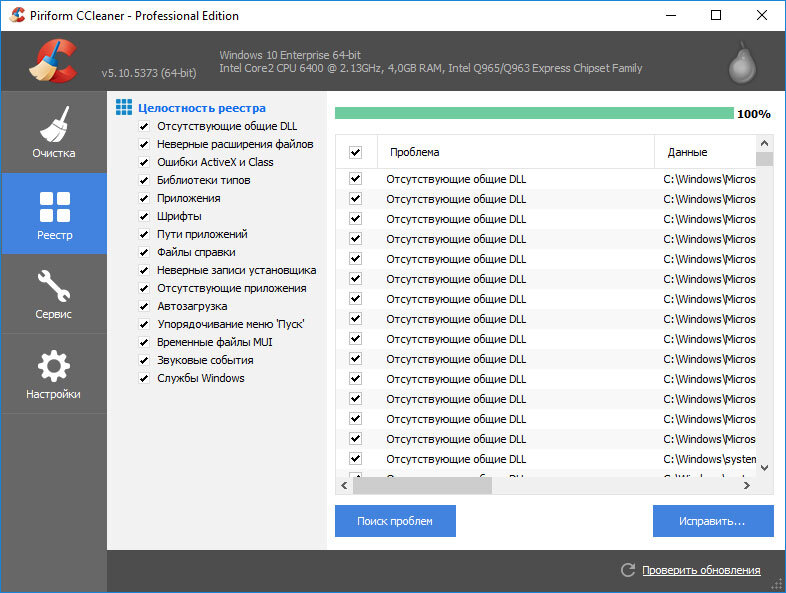Click the vertical scrollbar thumb
This screenshot has height=593, width=786.
764,159
